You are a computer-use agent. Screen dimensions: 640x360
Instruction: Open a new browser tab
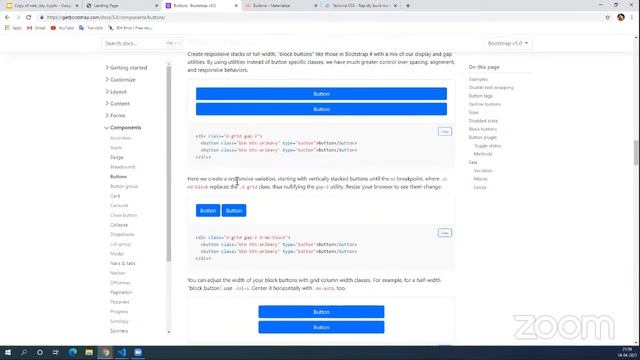tap(408, 6)
